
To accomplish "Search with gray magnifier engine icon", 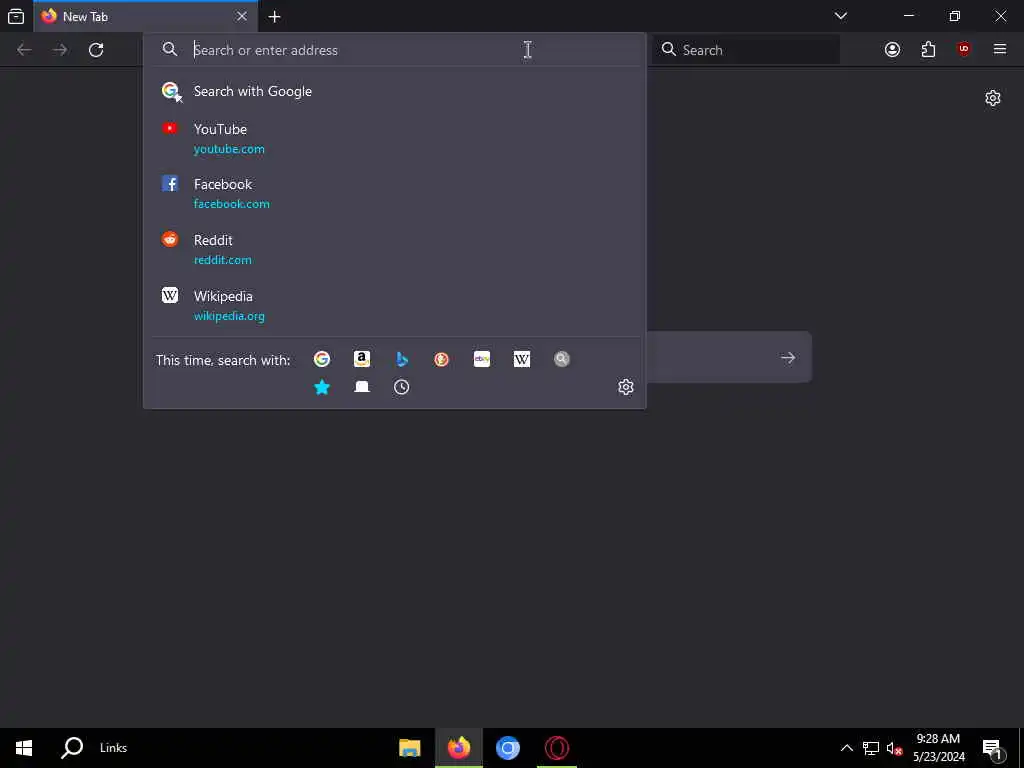I will (562, 359).
